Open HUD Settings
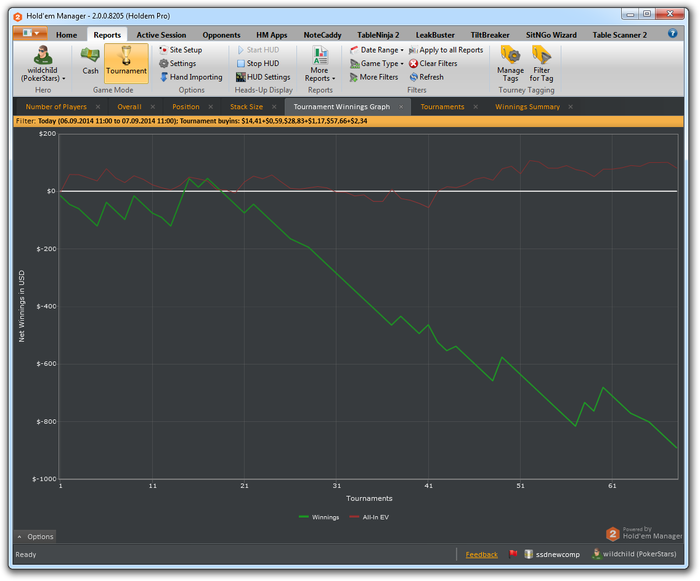The height and width of the screenshot is (581, 700). coord(263,77)
